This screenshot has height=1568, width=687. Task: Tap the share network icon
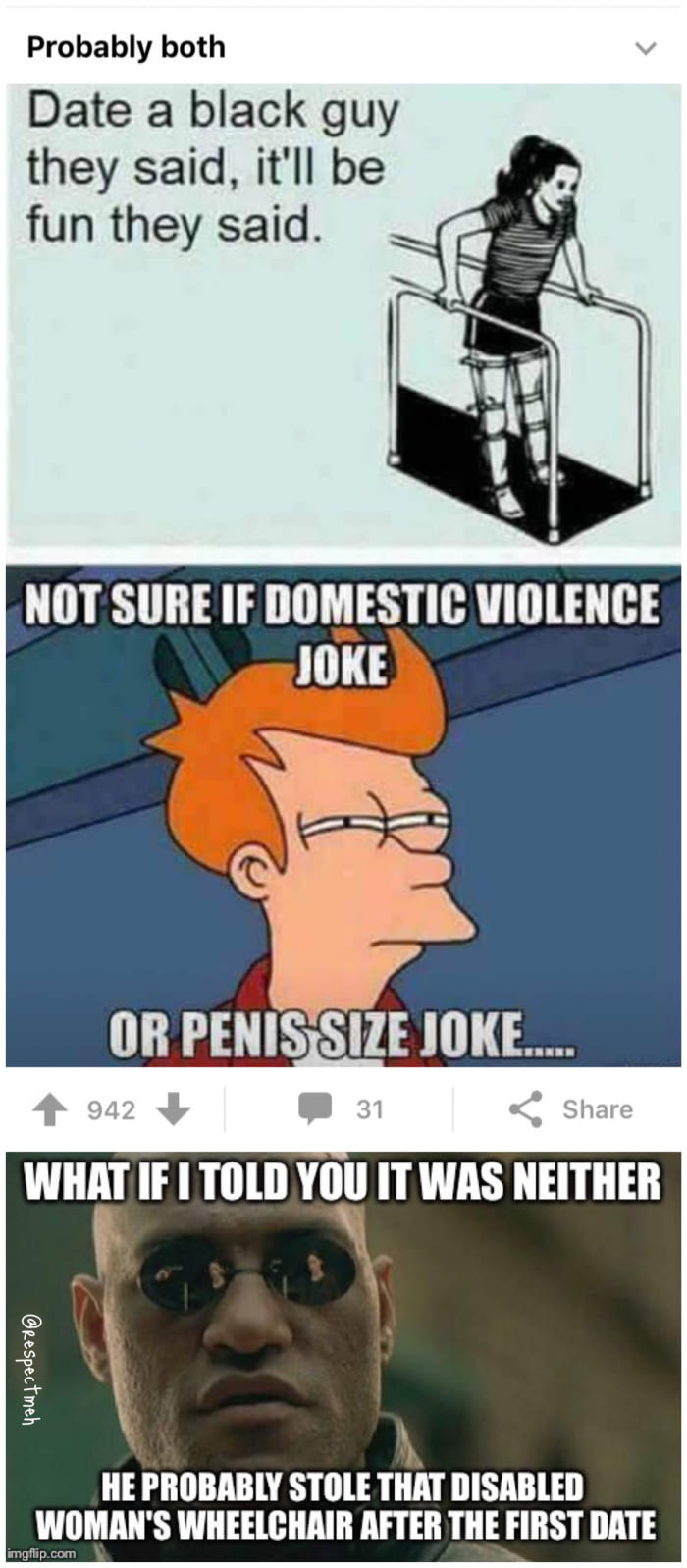coord(526,1108)
